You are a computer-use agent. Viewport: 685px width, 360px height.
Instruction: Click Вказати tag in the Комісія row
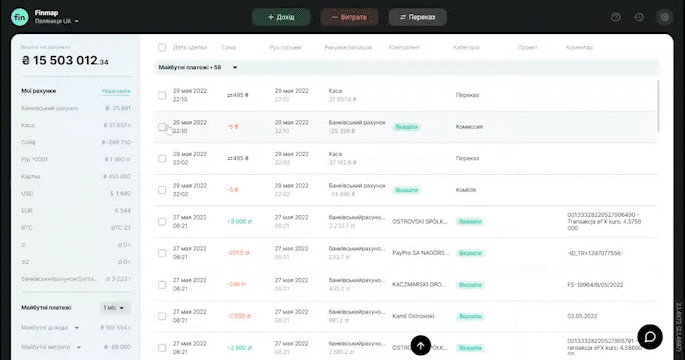(407, 190)
